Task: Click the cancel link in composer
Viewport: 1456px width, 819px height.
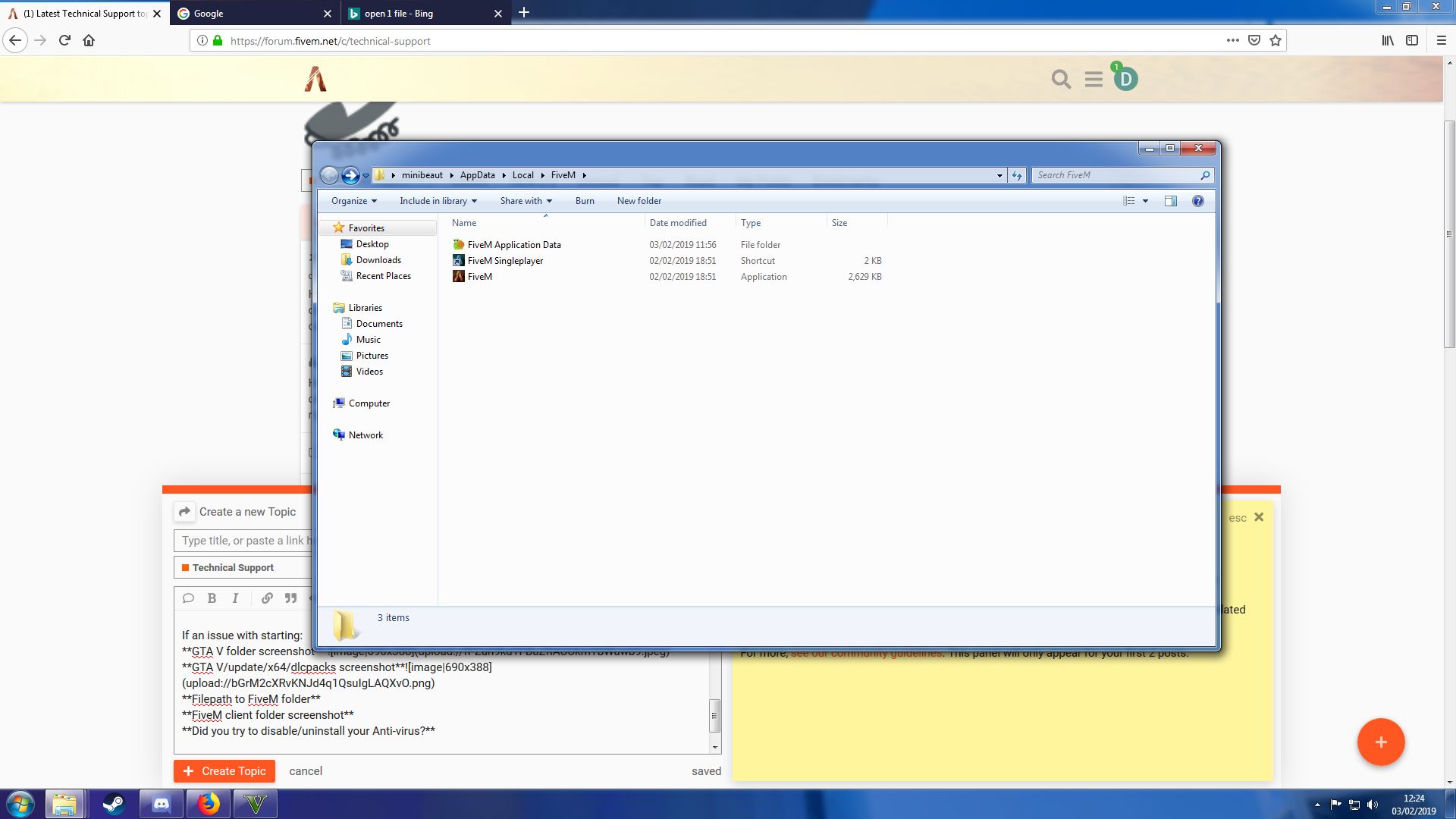Action: [x=306, y=771]
